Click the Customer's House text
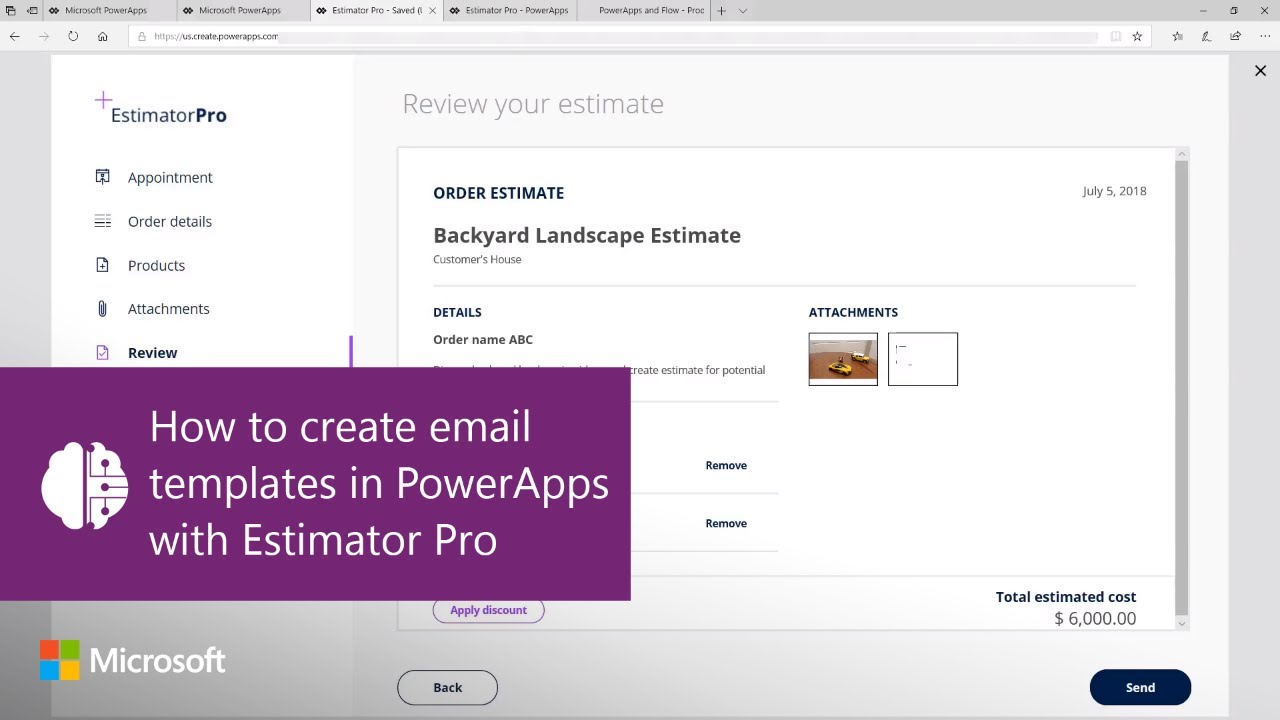1280x720 pixels. tap(477, 260)
